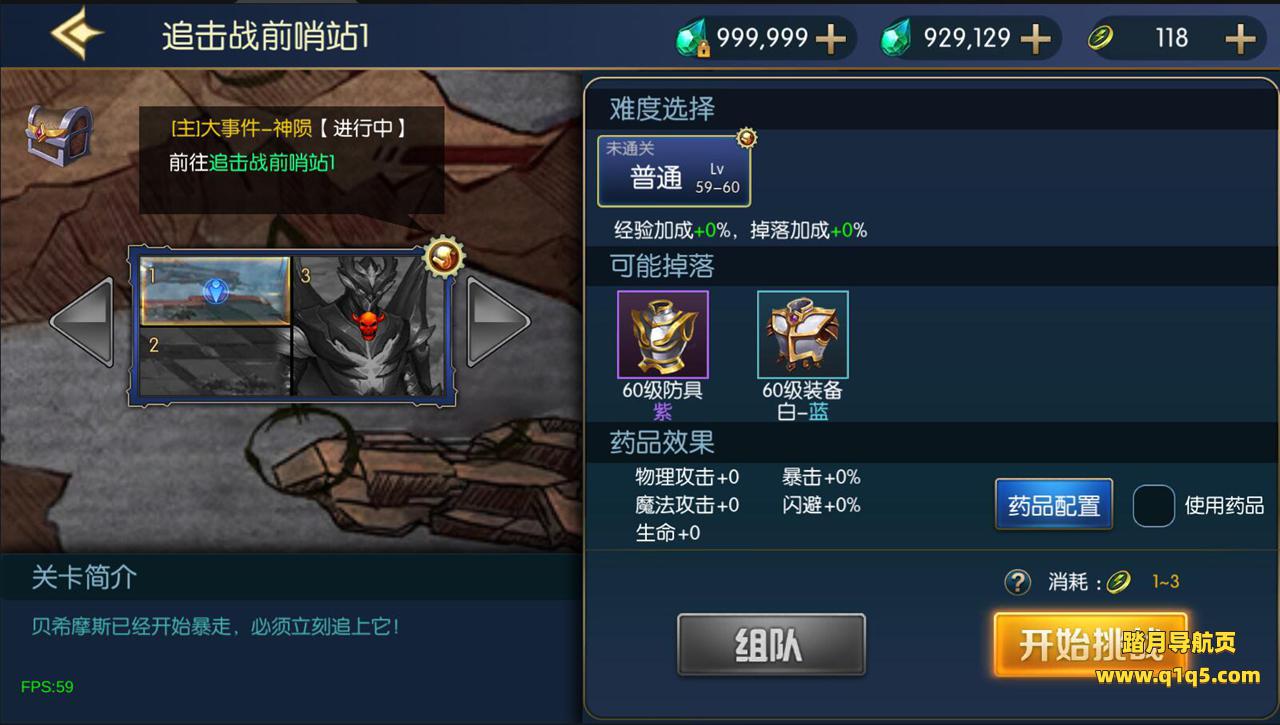Open the 药品配置 potion setup
The image size is (1280, 725).
[1054, 505]
